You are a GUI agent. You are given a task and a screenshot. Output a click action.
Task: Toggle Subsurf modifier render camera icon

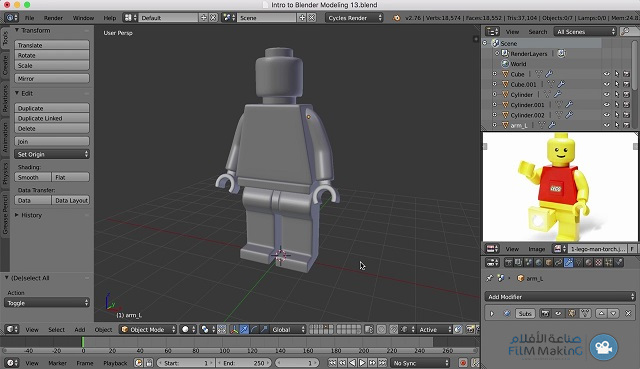point(545,313)
